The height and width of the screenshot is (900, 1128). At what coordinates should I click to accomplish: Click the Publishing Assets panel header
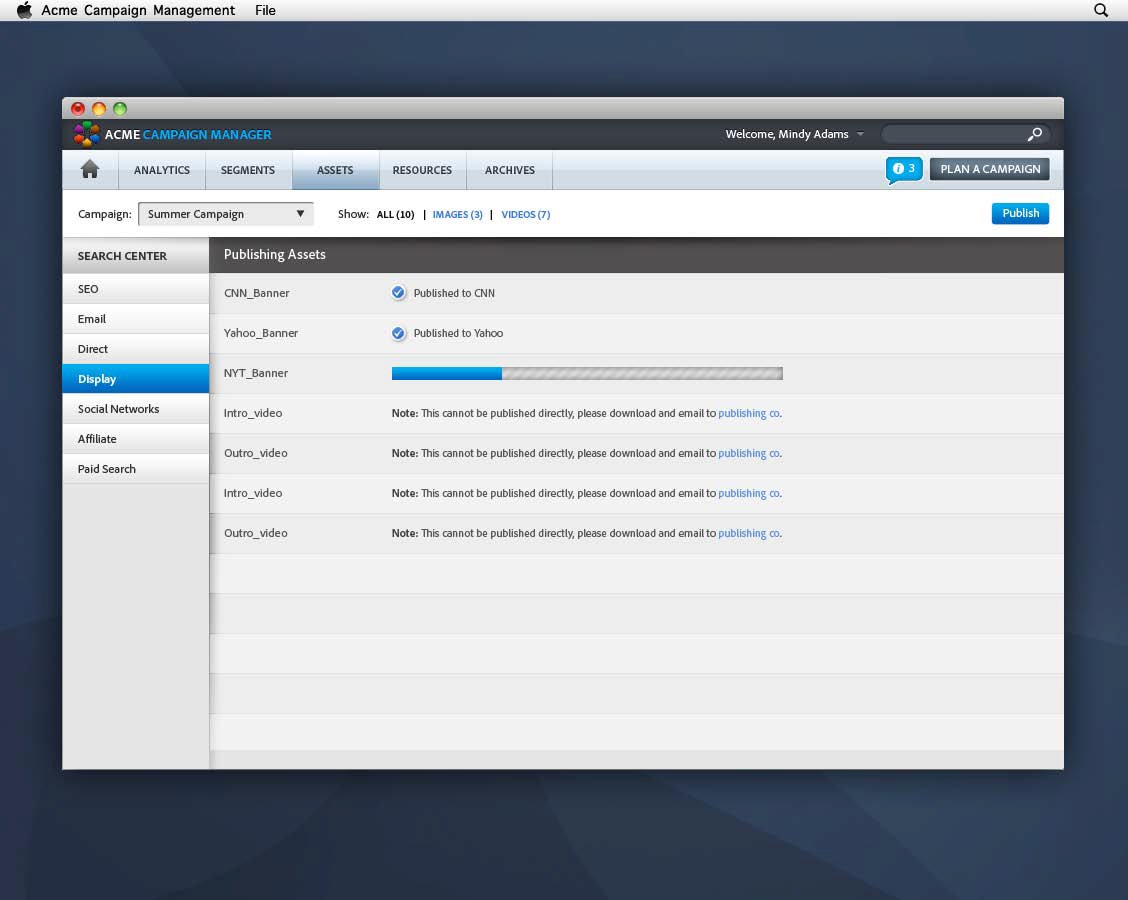(636, 255)
